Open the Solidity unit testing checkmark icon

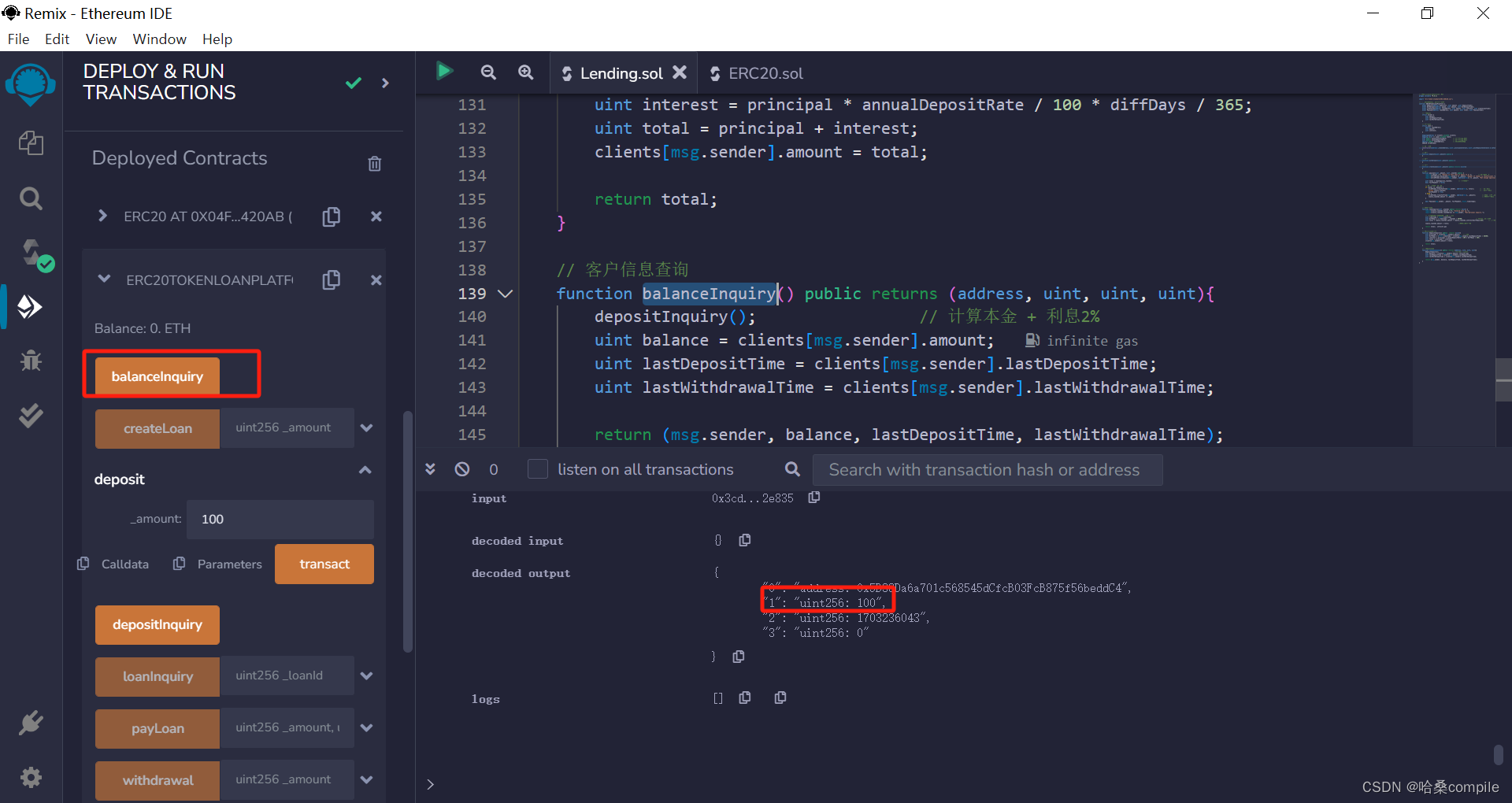[x=31, y=415]
